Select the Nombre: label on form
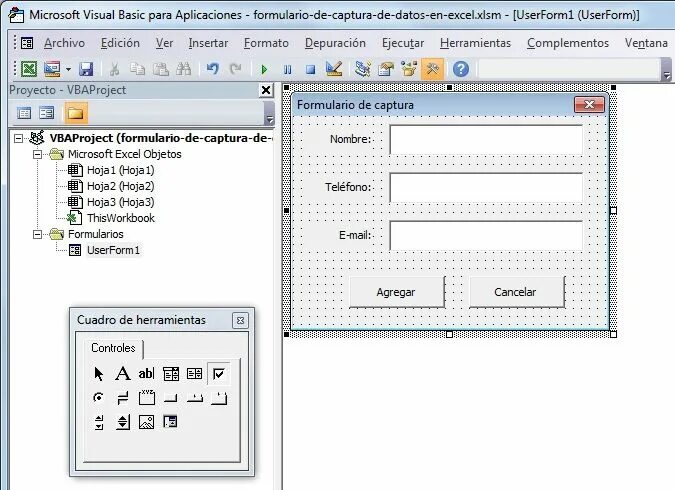The height and width of the screenshot is (490, 675). [x=350, y=140]
